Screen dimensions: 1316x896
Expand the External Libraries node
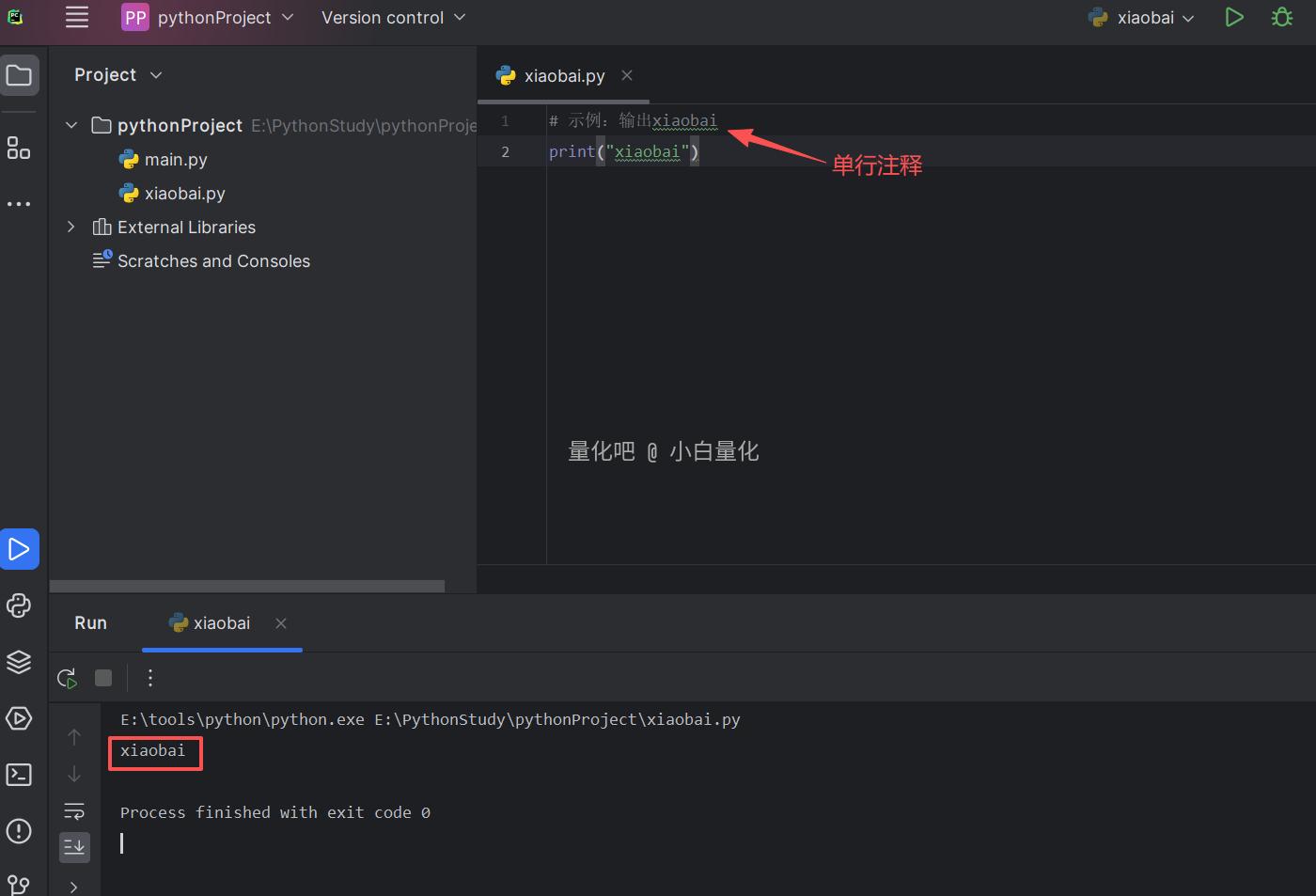(70, 227)
